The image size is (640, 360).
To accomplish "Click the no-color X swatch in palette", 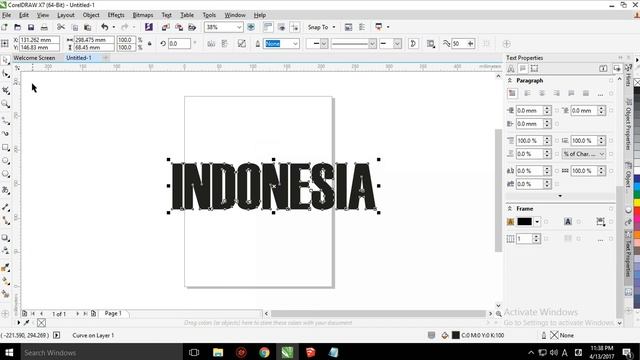I will (637, 82).
